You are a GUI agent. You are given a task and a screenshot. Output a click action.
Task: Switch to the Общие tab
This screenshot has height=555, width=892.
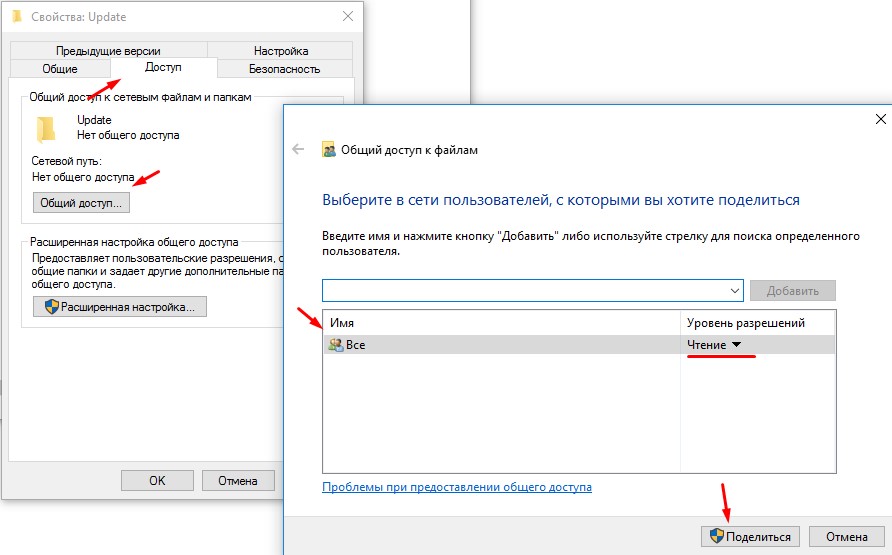[60, 69]
